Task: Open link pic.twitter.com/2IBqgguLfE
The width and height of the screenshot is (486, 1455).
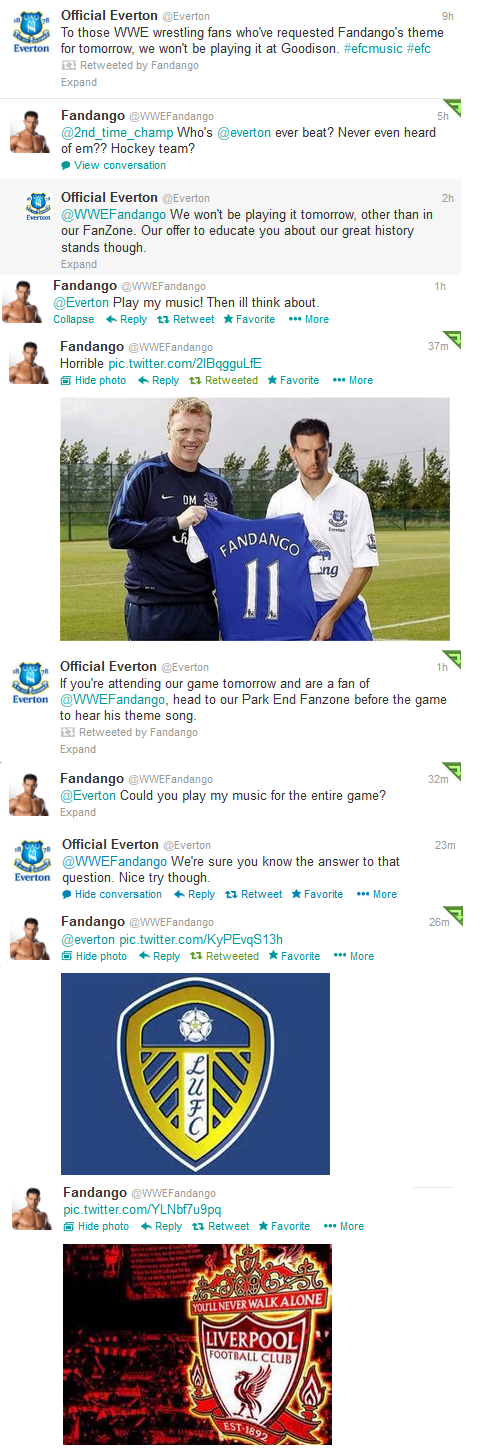Action: (185, 363)
